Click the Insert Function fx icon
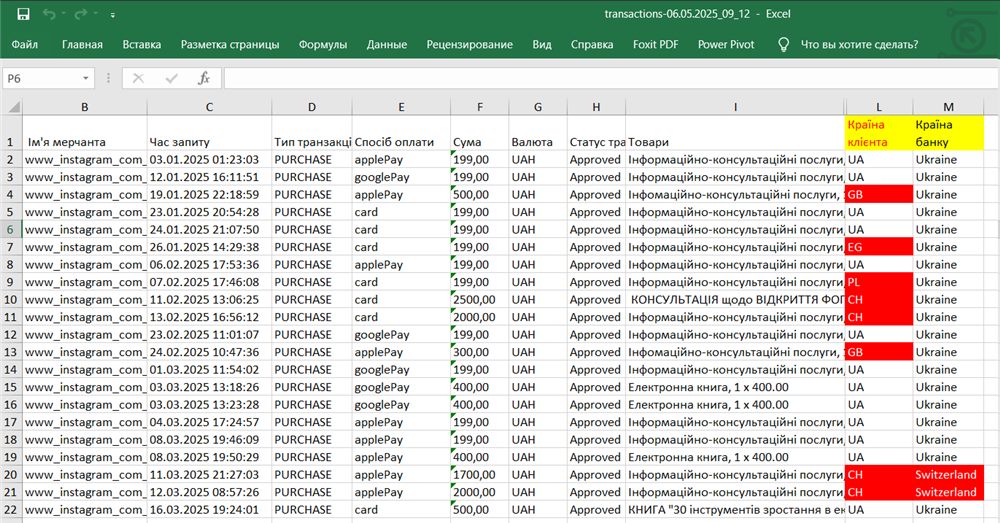The height and width of the screenshot is (523, 1000). [x=203, y=78]
